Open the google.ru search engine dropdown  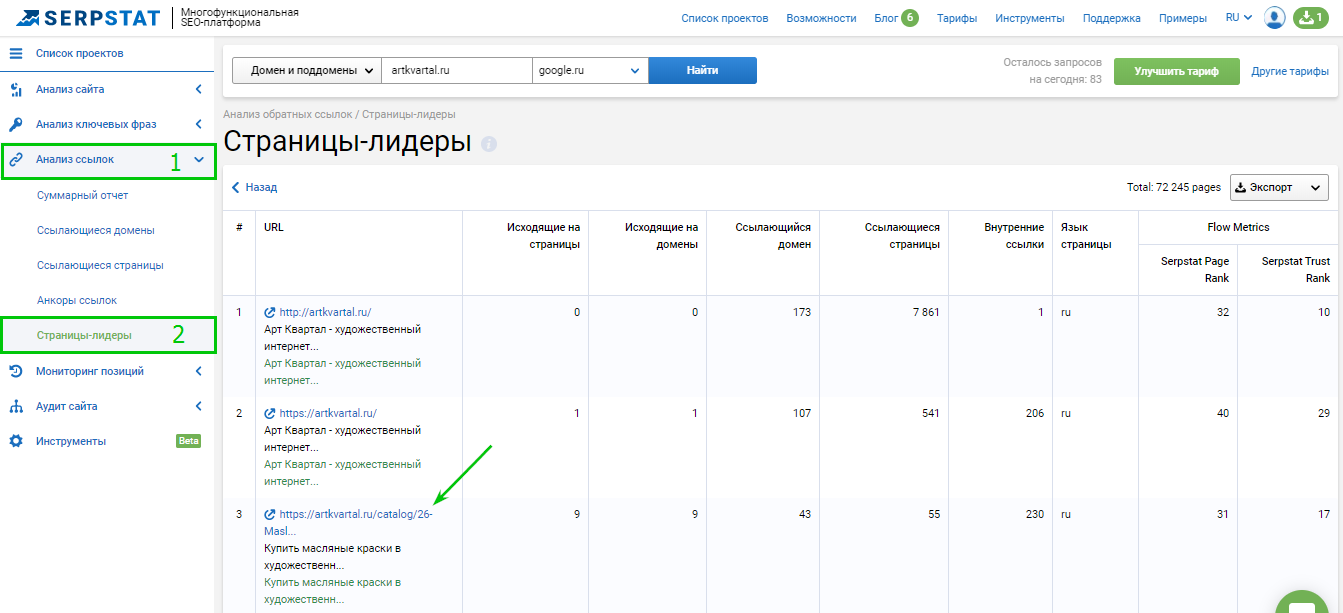(x=588, y=70)
